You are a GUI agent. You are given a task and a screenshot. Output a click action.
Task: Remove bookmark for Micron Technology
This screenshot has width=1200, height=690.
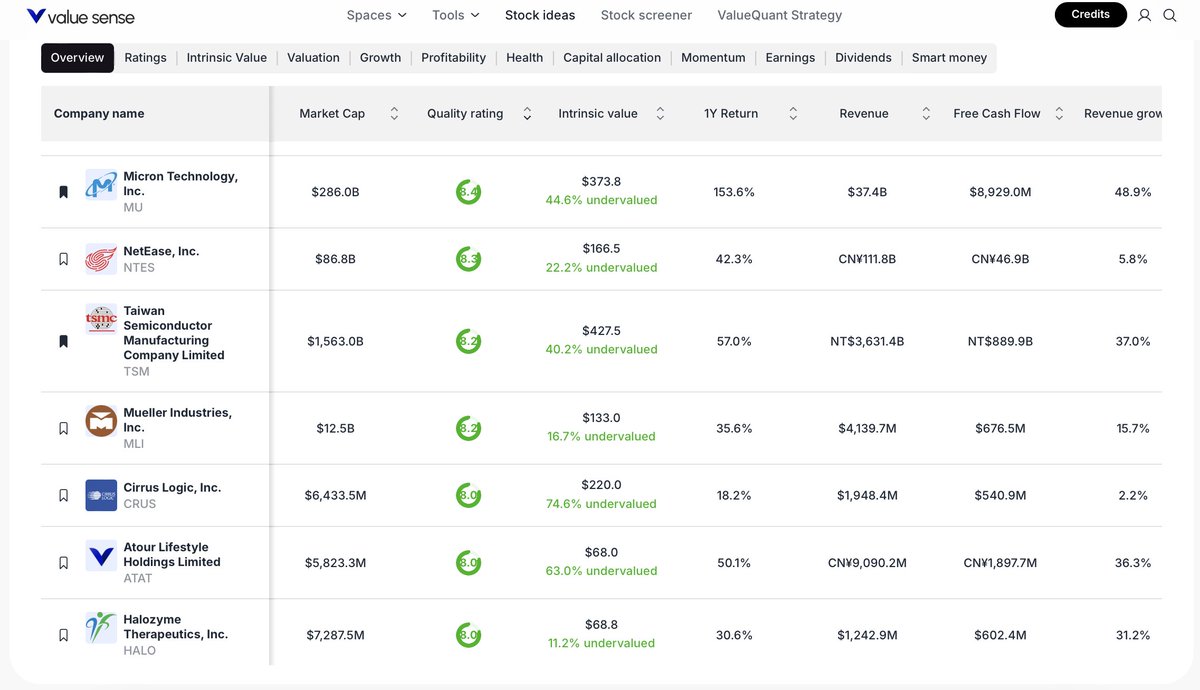(x=63, y=191)
